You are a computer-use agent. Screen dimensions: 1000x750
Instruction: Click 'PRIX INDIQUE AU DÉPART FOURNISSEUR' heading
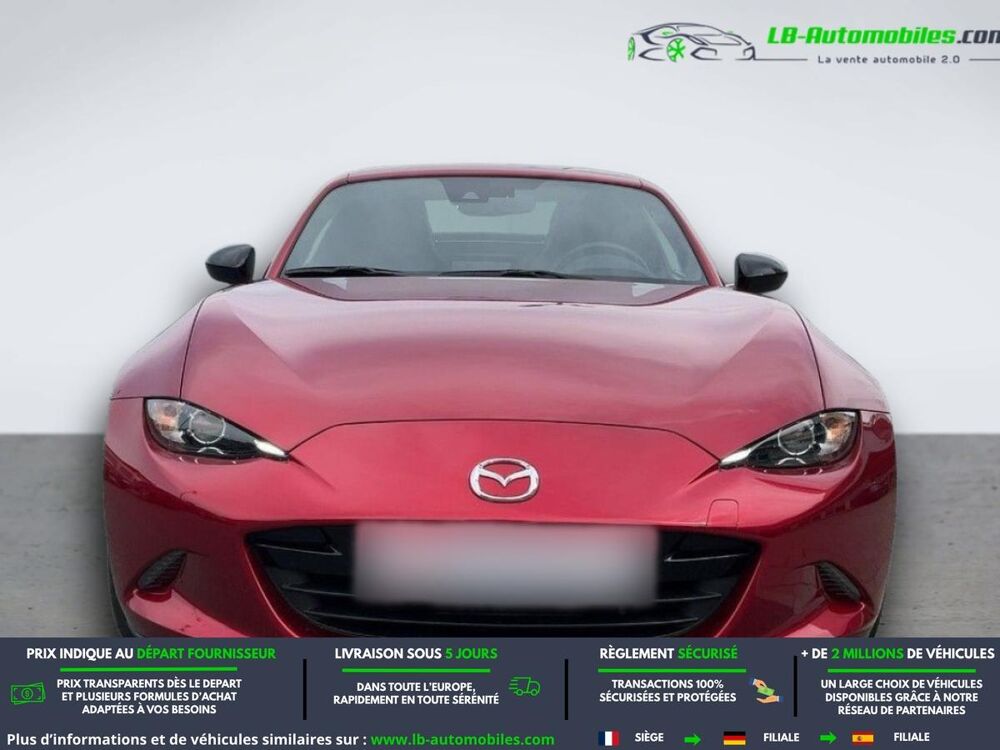click(151, 654)
